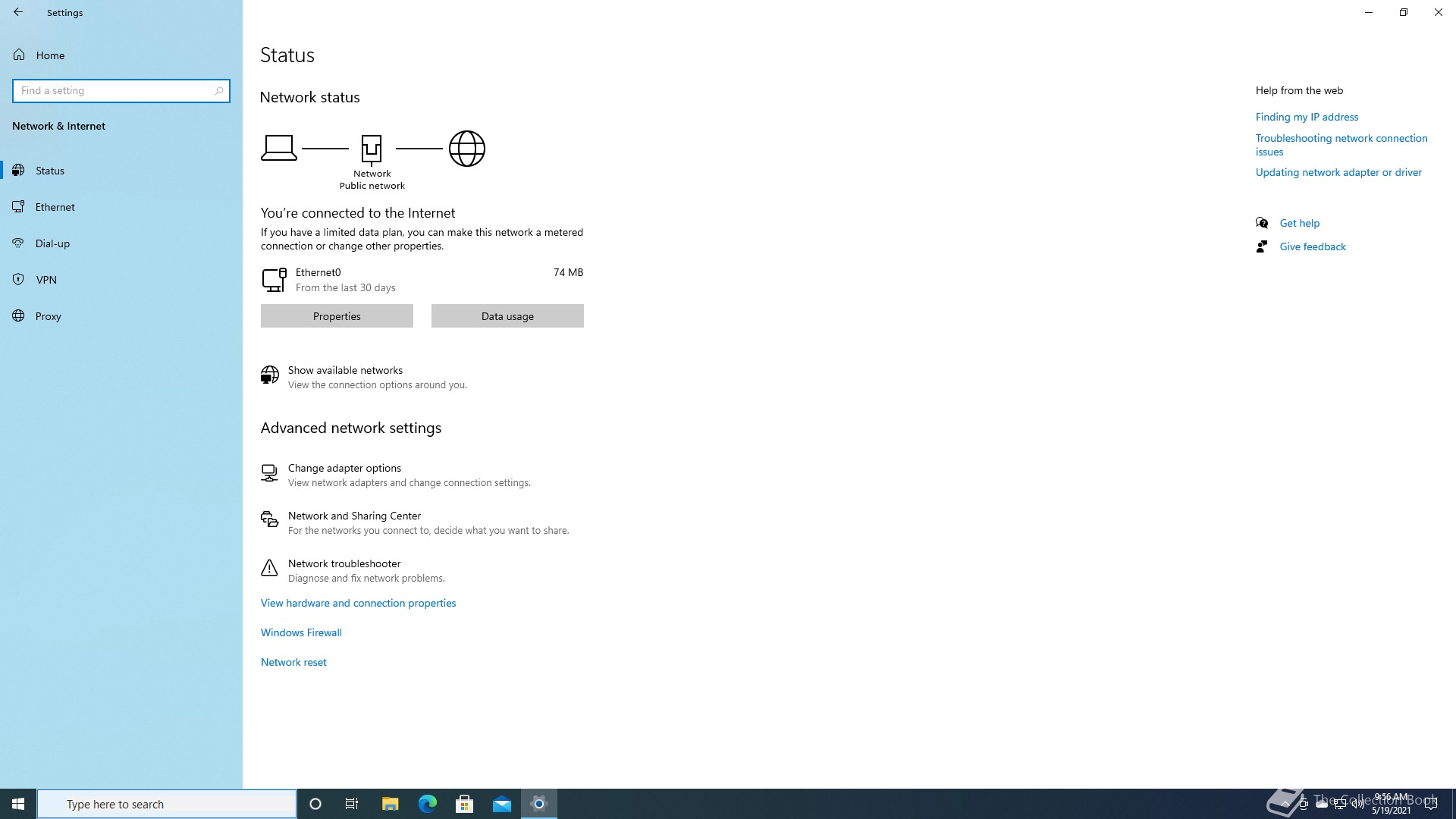Go to Home in Settings sidebar

[50, 55]
